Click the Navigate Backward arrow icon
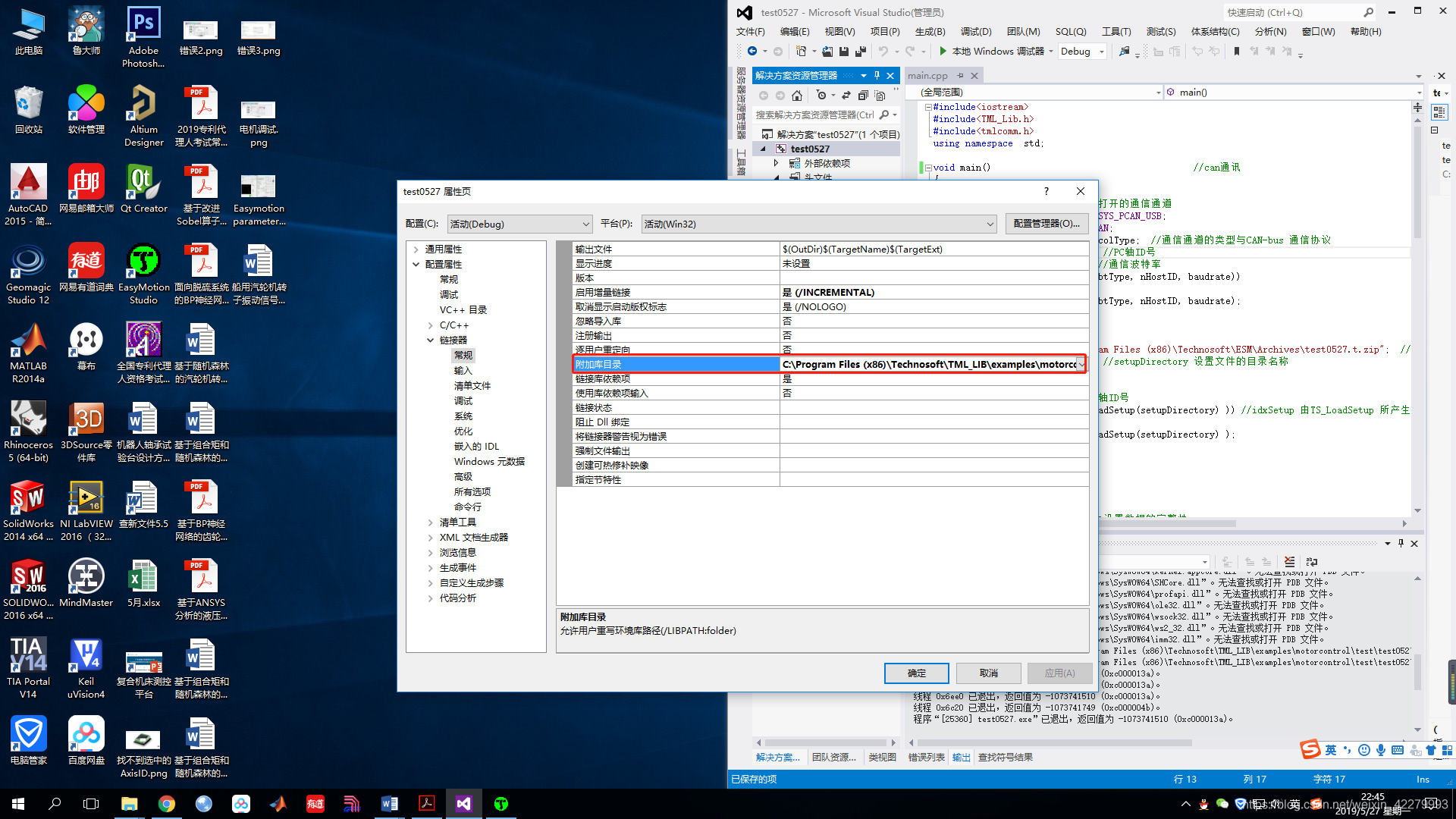 point(752,51)
